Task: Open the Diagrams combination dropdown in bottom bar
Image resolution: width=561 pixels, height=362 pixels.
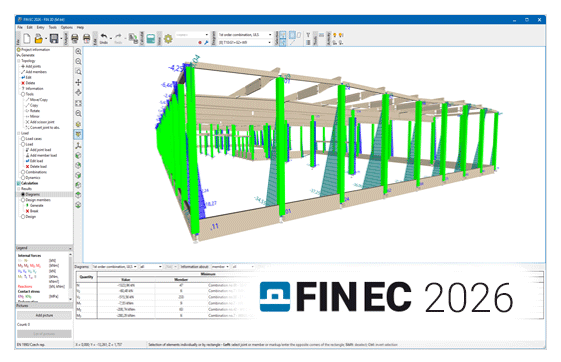Action: click(x=114, y=267)
